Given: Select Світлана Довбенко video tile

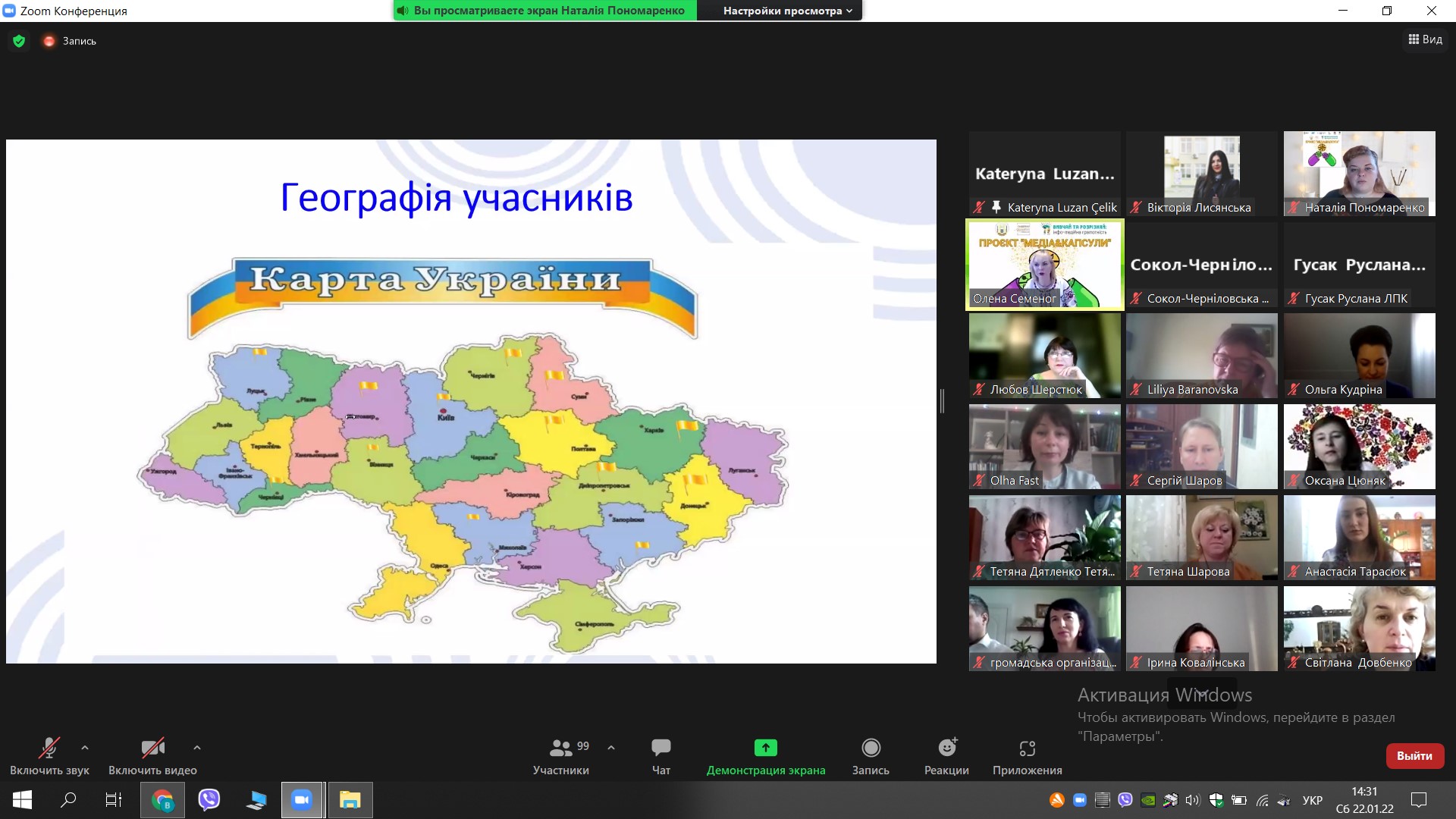Looking at the screenshot, I should 1360,629.
